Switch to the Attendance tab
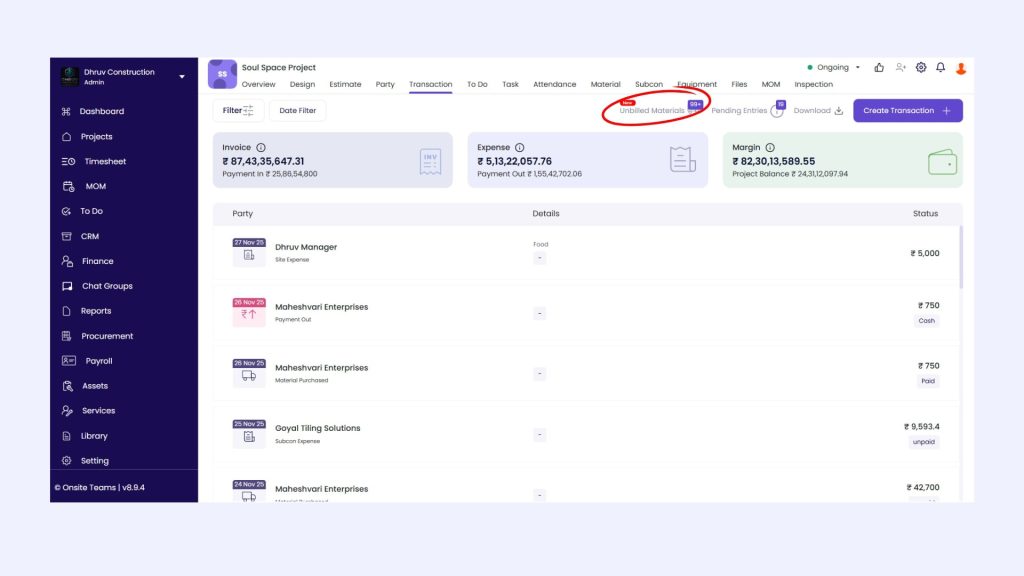Image resolution: width=1024 pixels, height=576 pixels. pyautogui.click(x=554, y=85)
